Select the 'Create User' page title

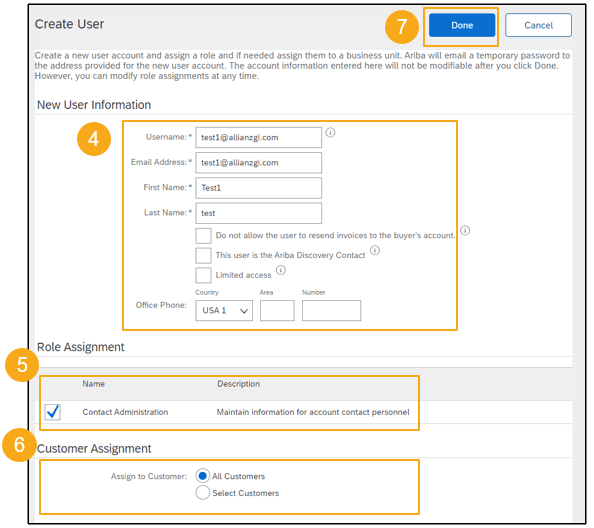[x=69, y=24]
